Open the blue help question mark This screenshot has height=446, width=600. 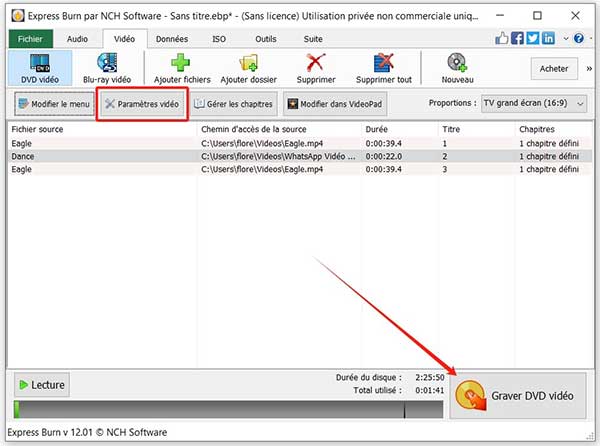579,38
